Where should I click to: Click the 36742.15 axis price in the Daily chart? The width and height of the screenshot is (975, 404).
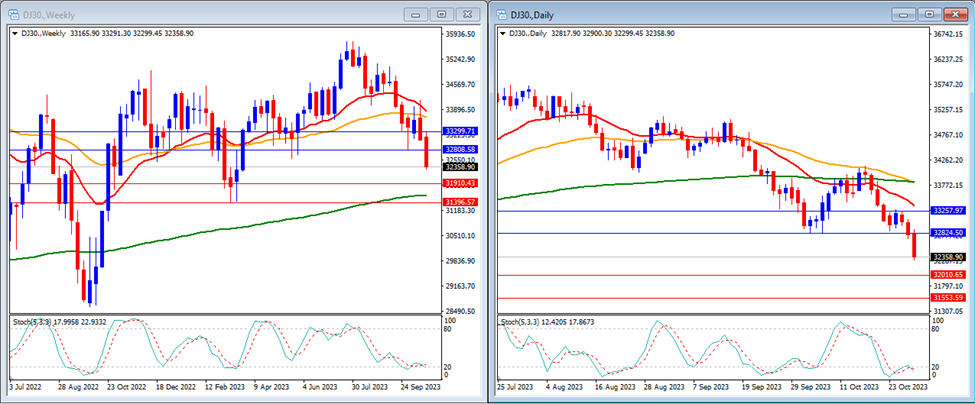click(949, 34)
